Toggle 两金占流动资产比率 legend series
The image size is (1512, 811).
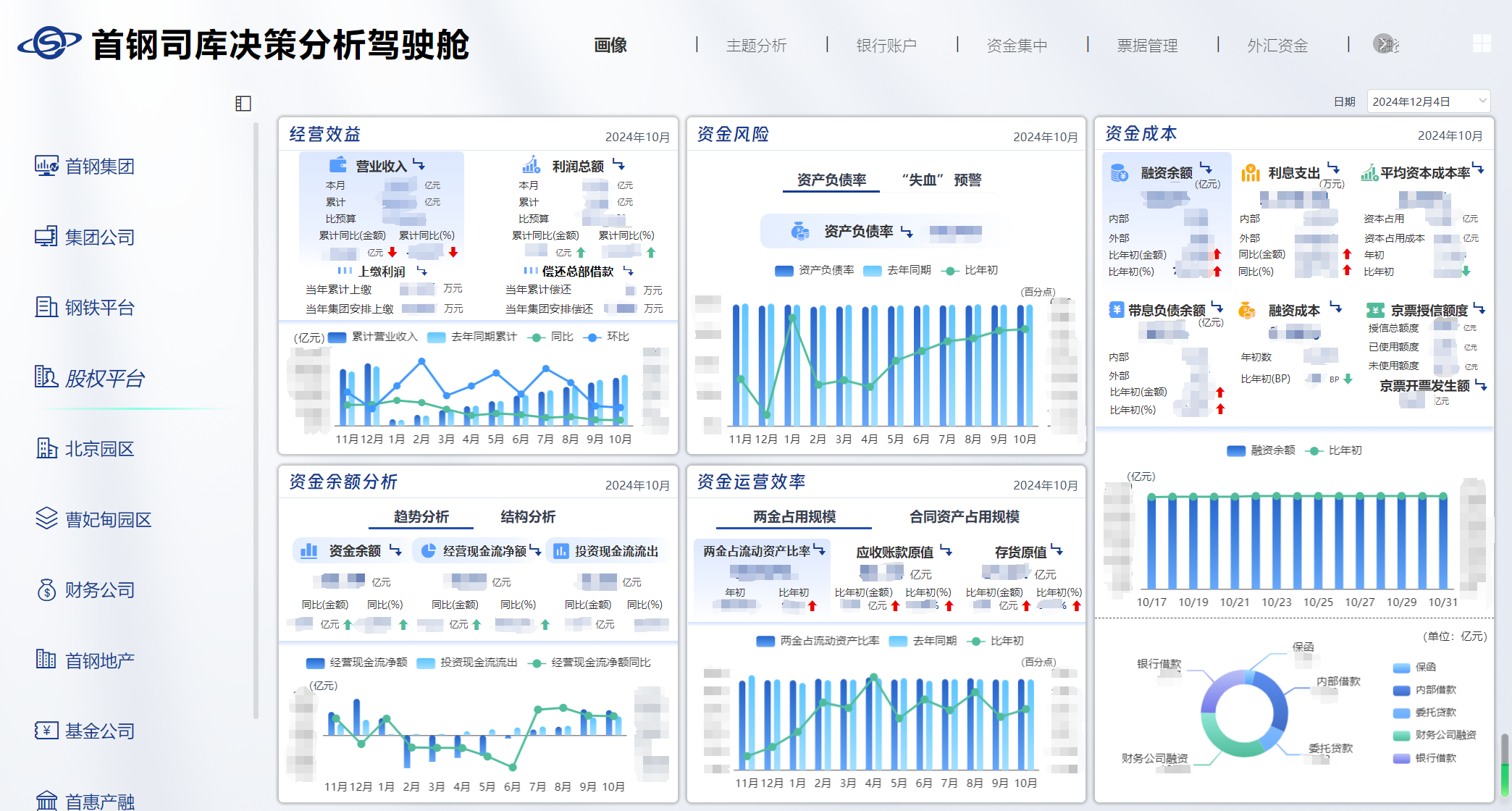coord(818,641)
